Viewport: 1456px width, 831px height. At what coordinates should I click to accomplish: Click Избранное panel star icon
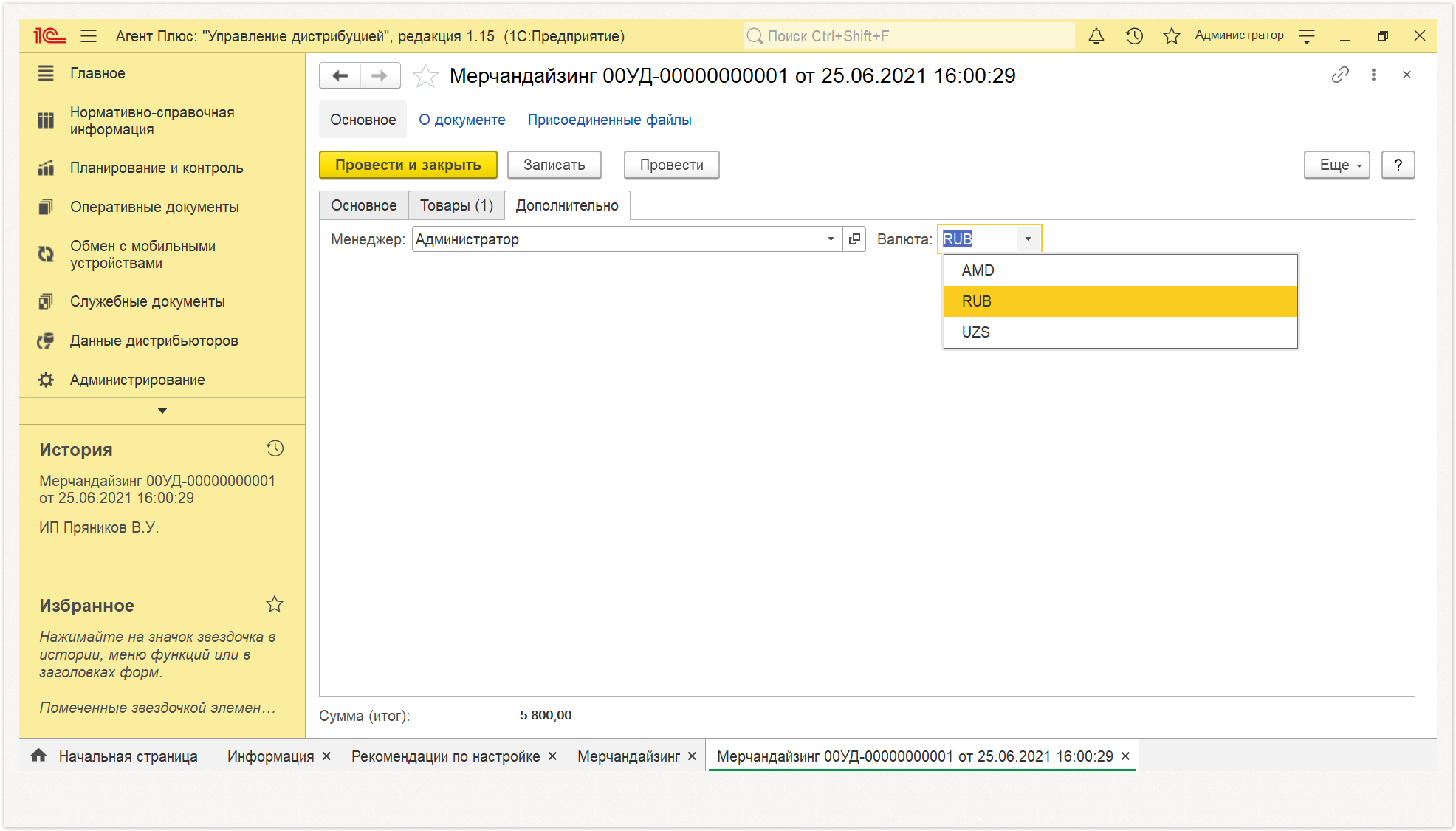click(275, 604)
